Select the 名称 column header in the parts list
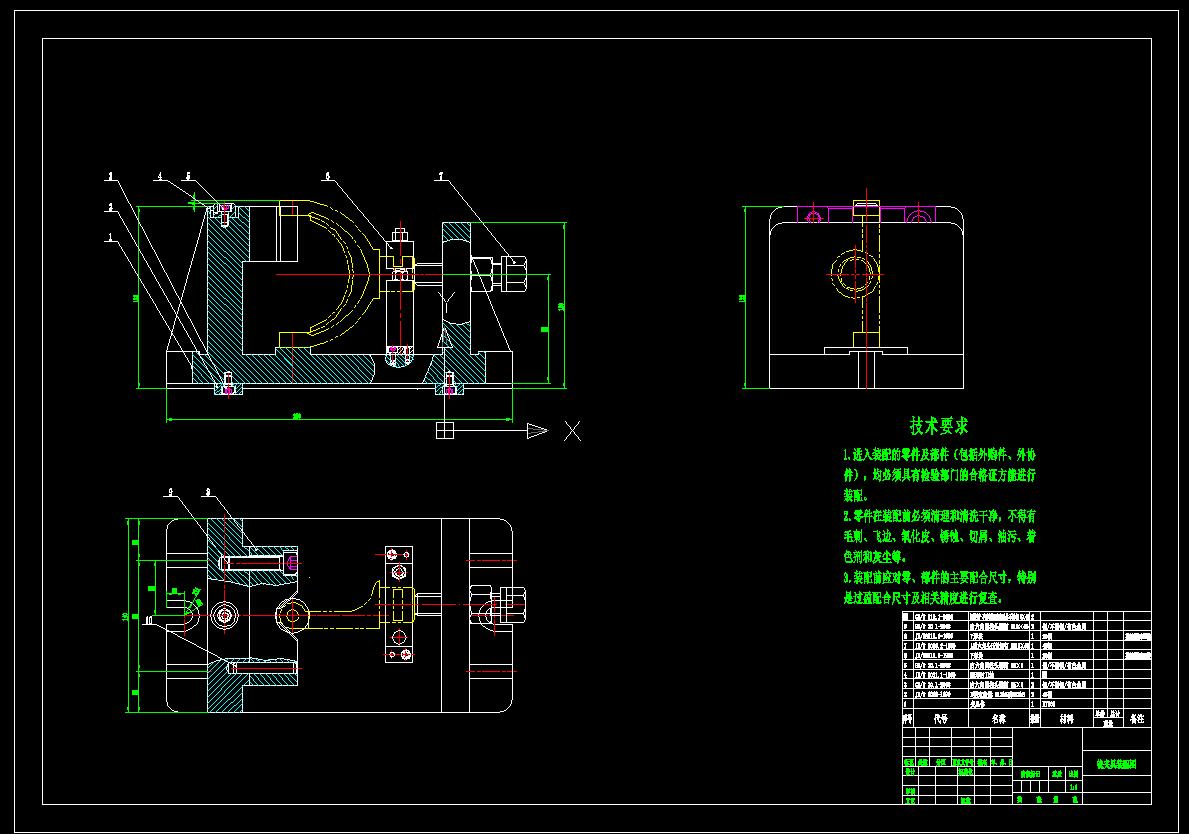1189x834 pixels. 999,719
